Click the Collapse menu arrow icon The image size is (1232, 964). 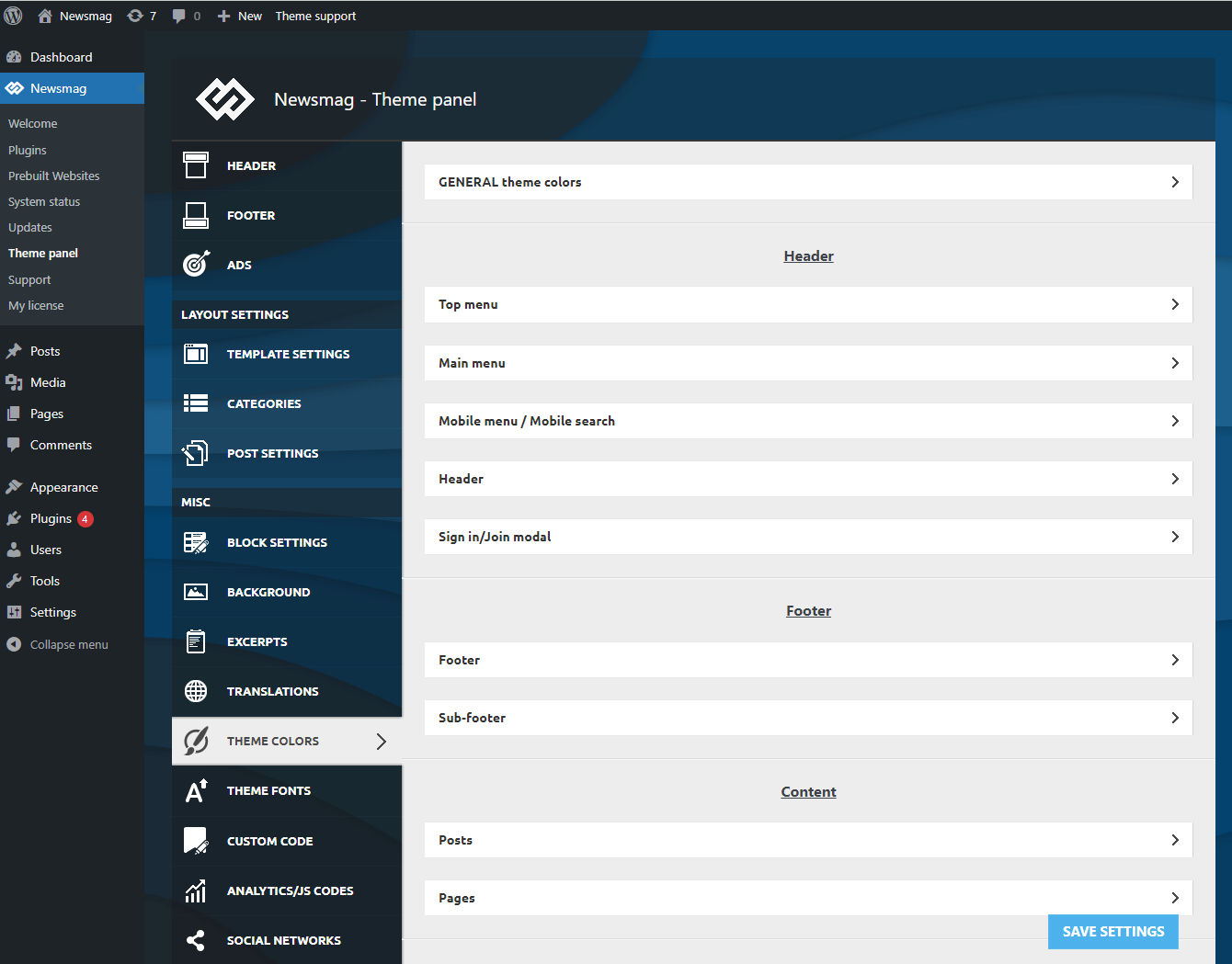(x=14, y=644)
